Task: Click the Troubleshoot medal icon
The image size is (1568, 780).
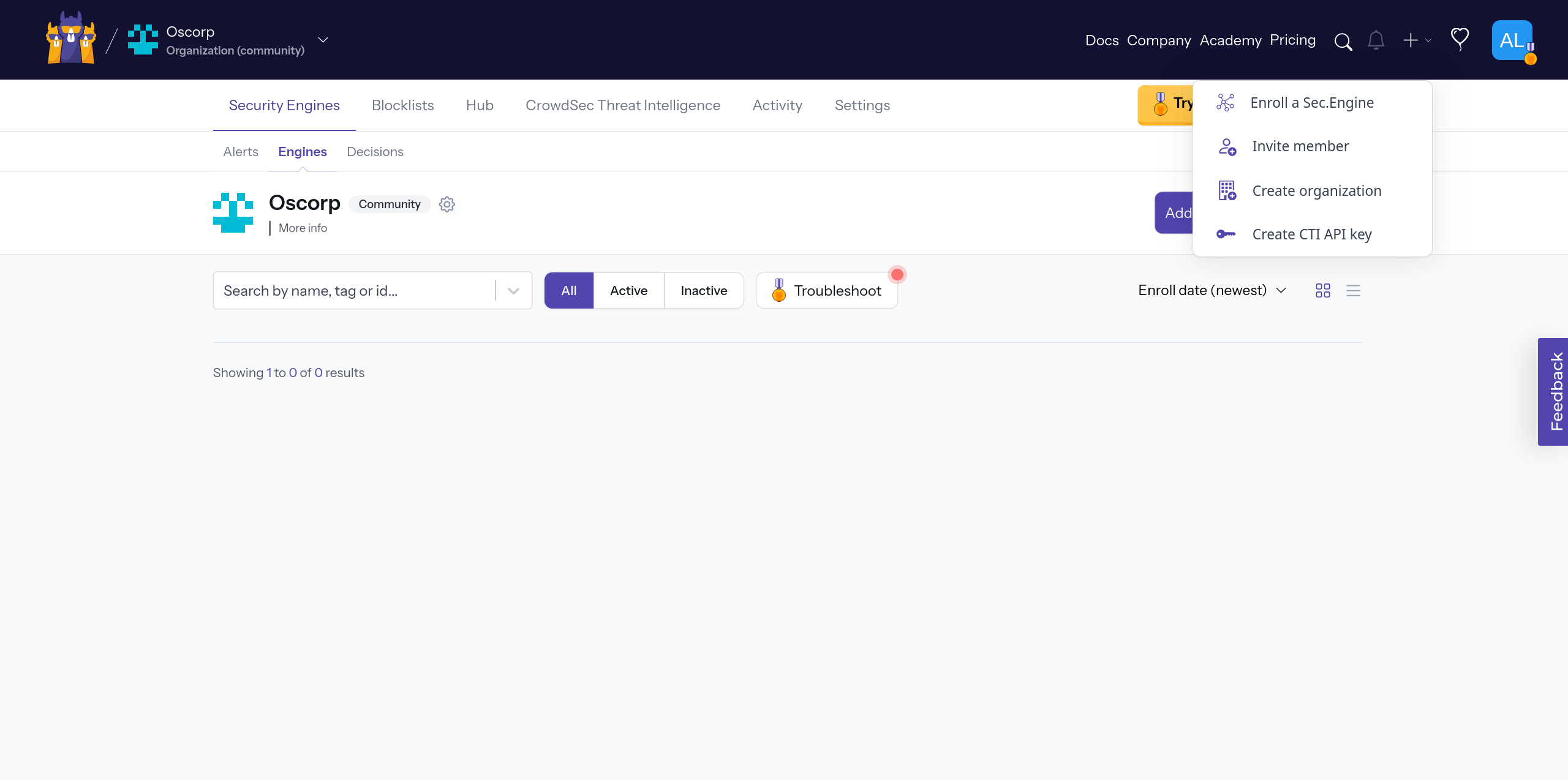Action: pyautogui.click(x=778, y=290)
